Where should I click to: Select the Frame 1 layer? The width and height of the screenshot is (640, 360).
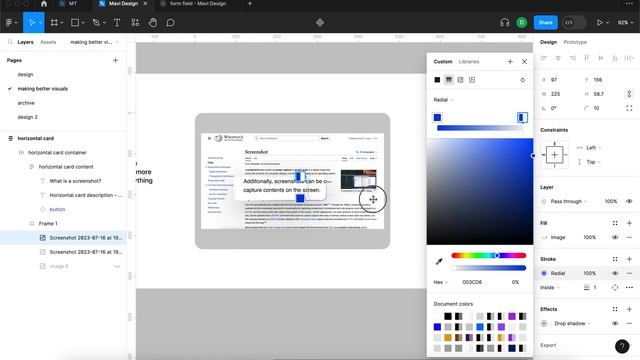(x=48, y=224)
